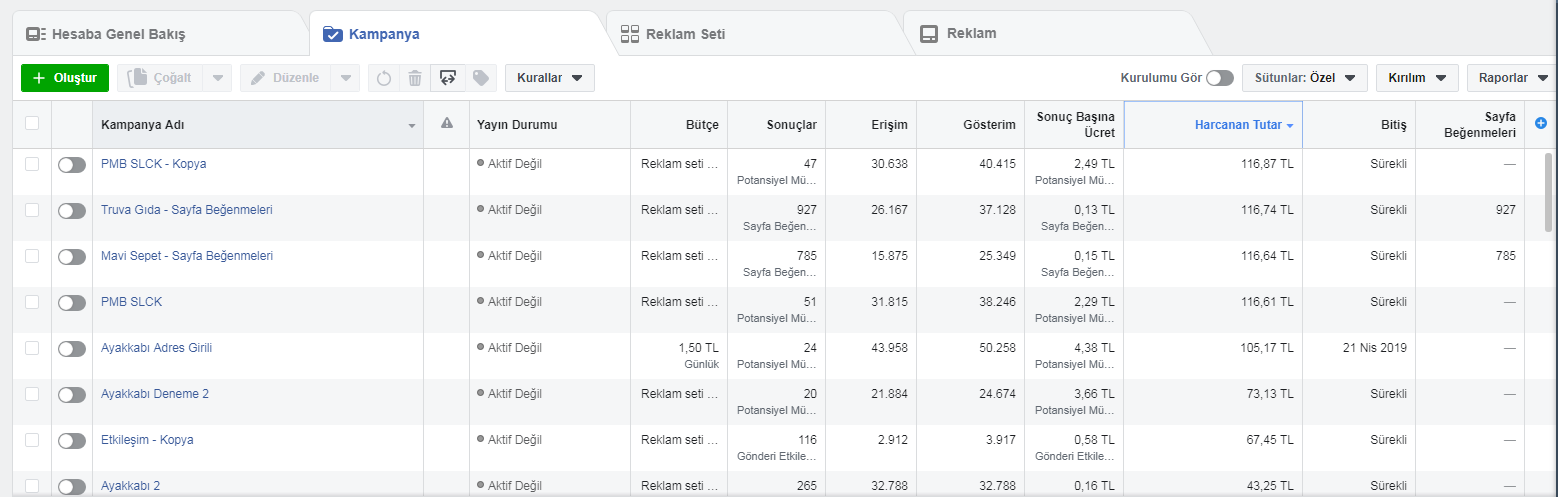The image size is (1558, 497).
Task: Click the Sonuçlar column header
Action: [x=776, y=125]
